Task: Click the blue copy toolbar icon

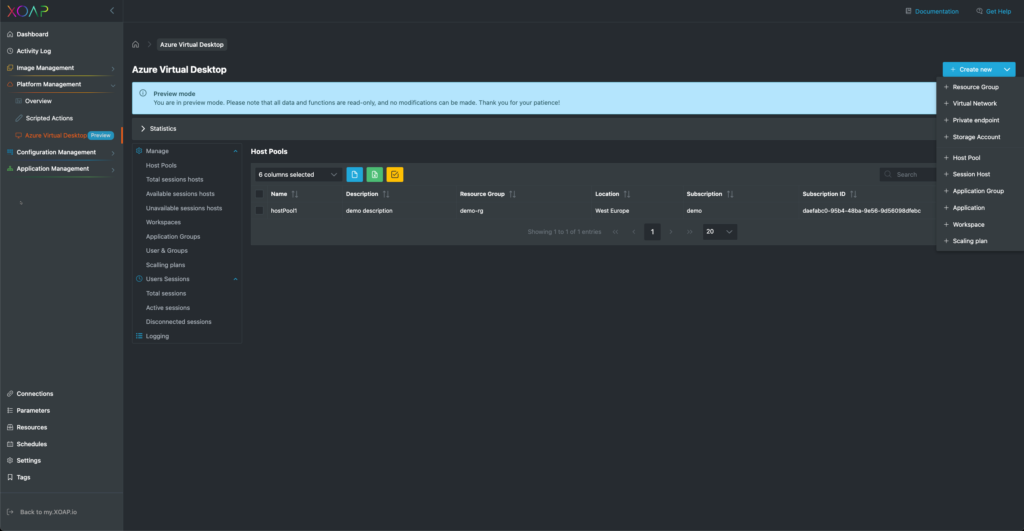Action: pyautogui.click(x=355, y=174)
